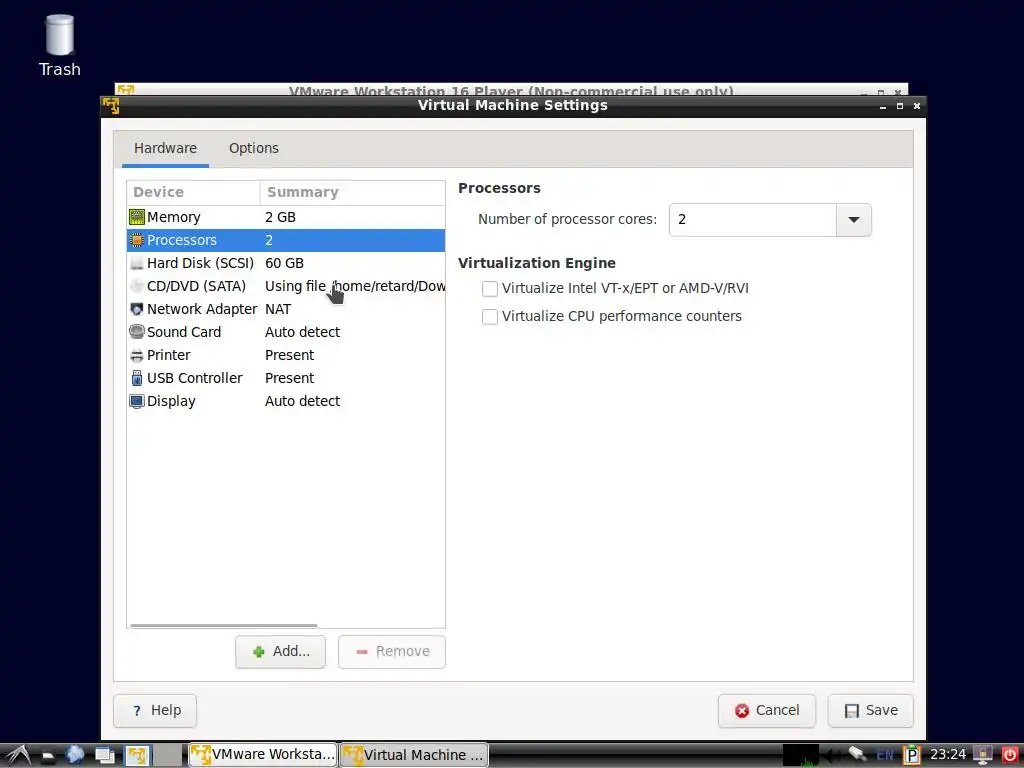The image size is (1024, 768).
Task: Open the Trash on the desktop
Action: 59,46
